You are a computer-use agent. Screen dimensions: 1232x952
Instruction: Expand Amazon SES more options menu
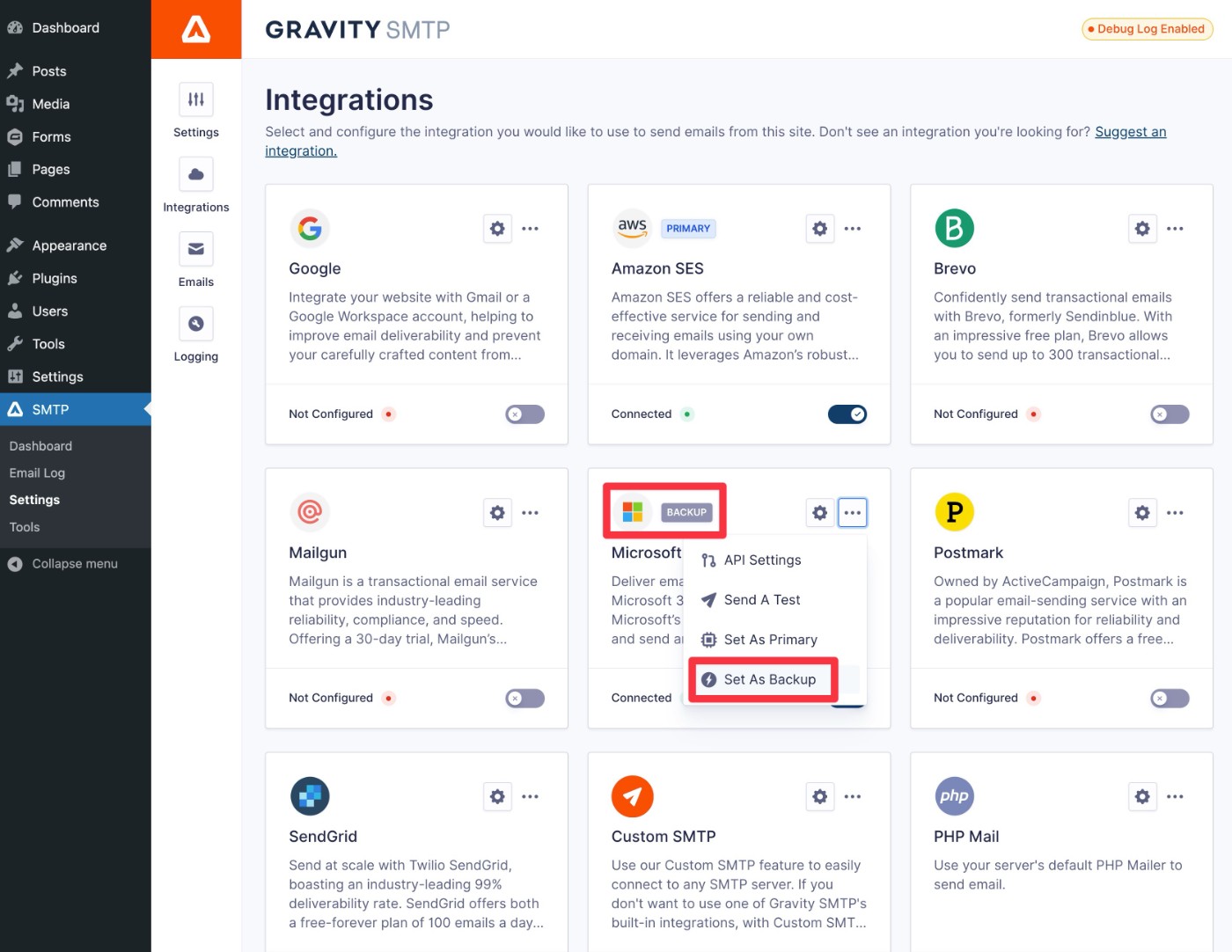(x=853, y=229)
